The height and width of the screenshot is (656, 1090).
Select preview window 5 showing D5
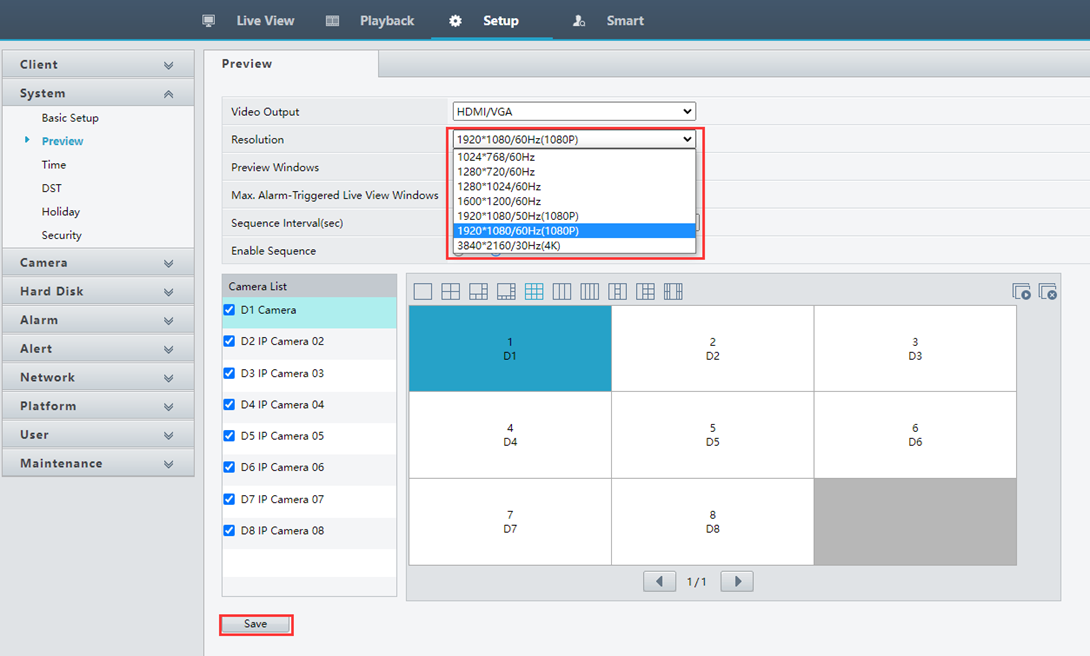[712, 435]
